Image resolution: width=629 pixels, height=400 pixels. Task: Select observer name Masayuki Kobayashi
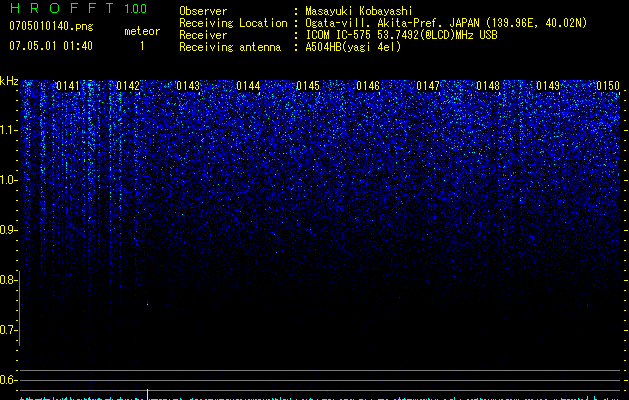(x=359, y=11)
